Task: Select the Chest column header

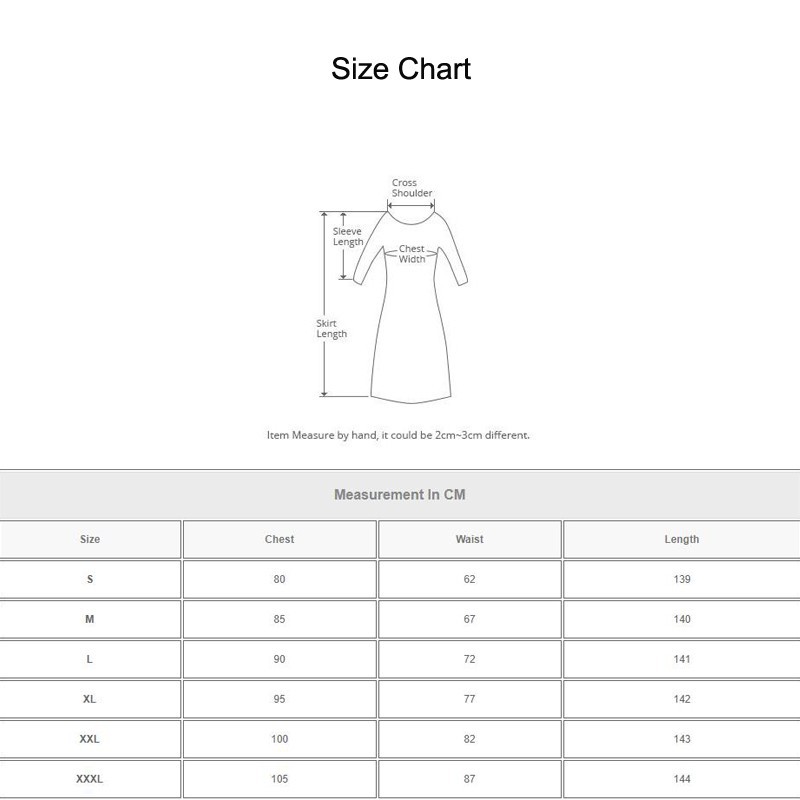Action: tap(278, 539)
